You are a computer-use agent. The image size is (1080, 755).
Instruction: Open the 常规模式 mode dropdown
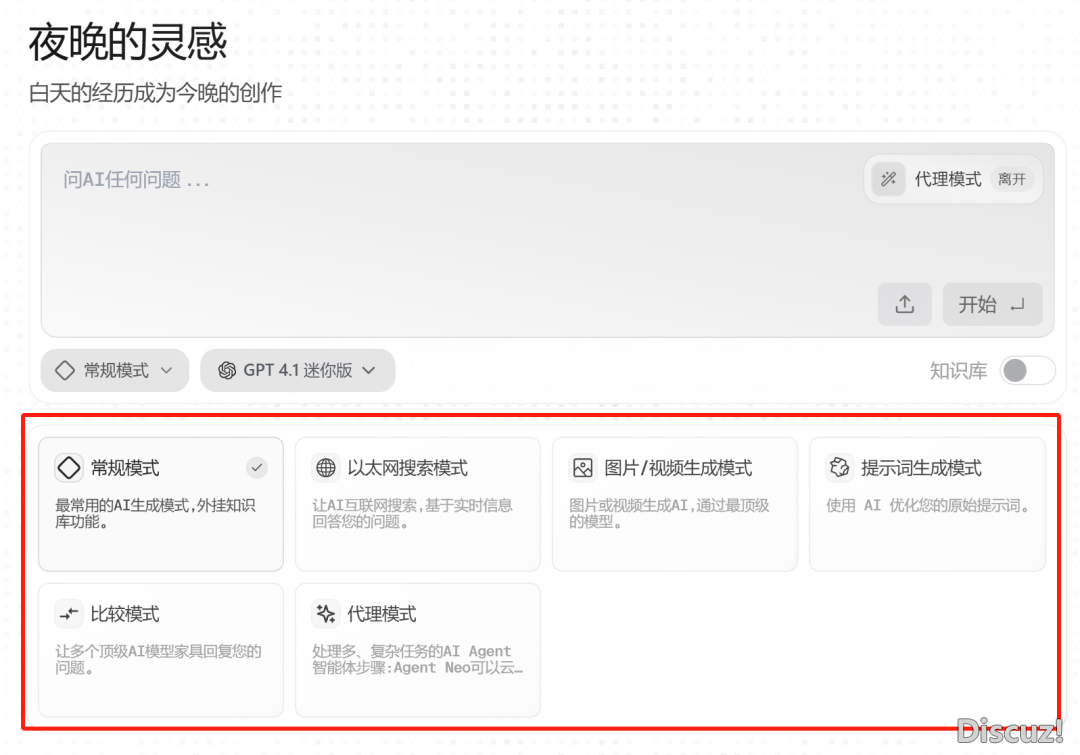point(115,371)
